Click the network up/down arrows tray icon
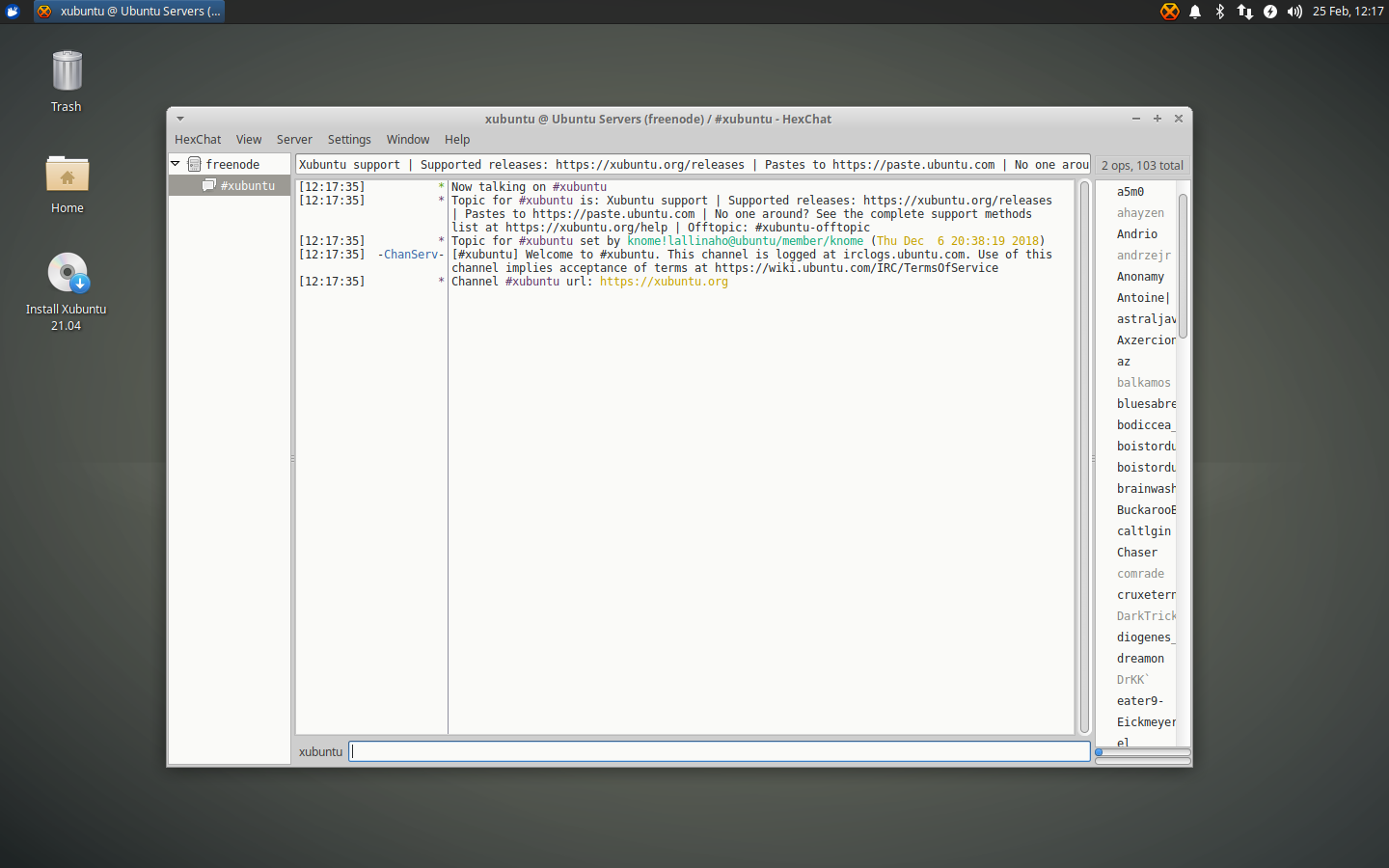The image size is (1389, 868). coord(1244,11)
